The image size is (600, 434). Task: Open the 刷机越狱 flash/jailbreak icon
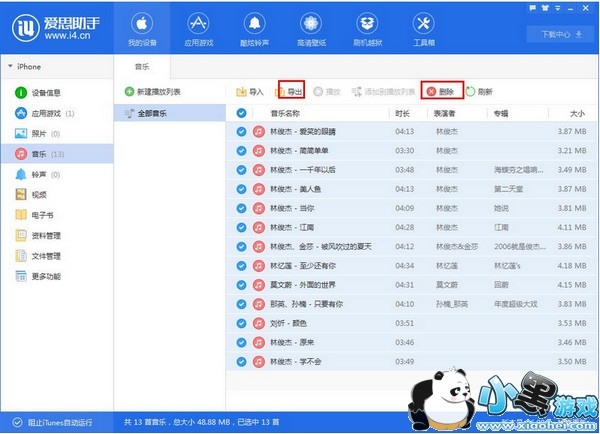(x=367, y=29)
